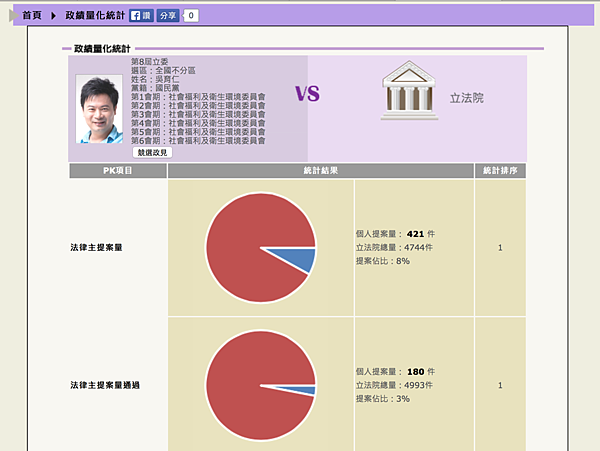The width and height of the screenshot is (600, 451).
Task: Click the 個人提案量 180 件 value
Action: click(395, 371)
